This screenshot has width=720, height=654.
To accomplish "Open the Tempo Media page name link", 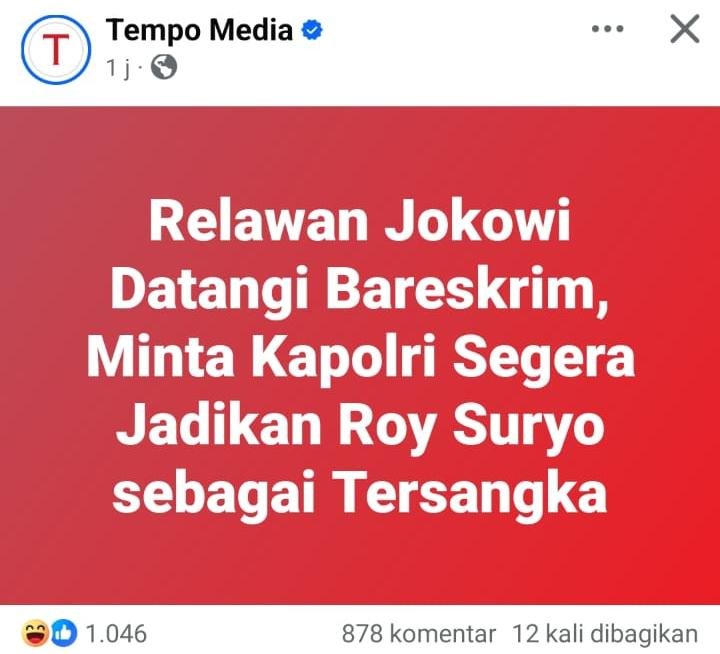I will pyautogui.click(x=199, y=30).
